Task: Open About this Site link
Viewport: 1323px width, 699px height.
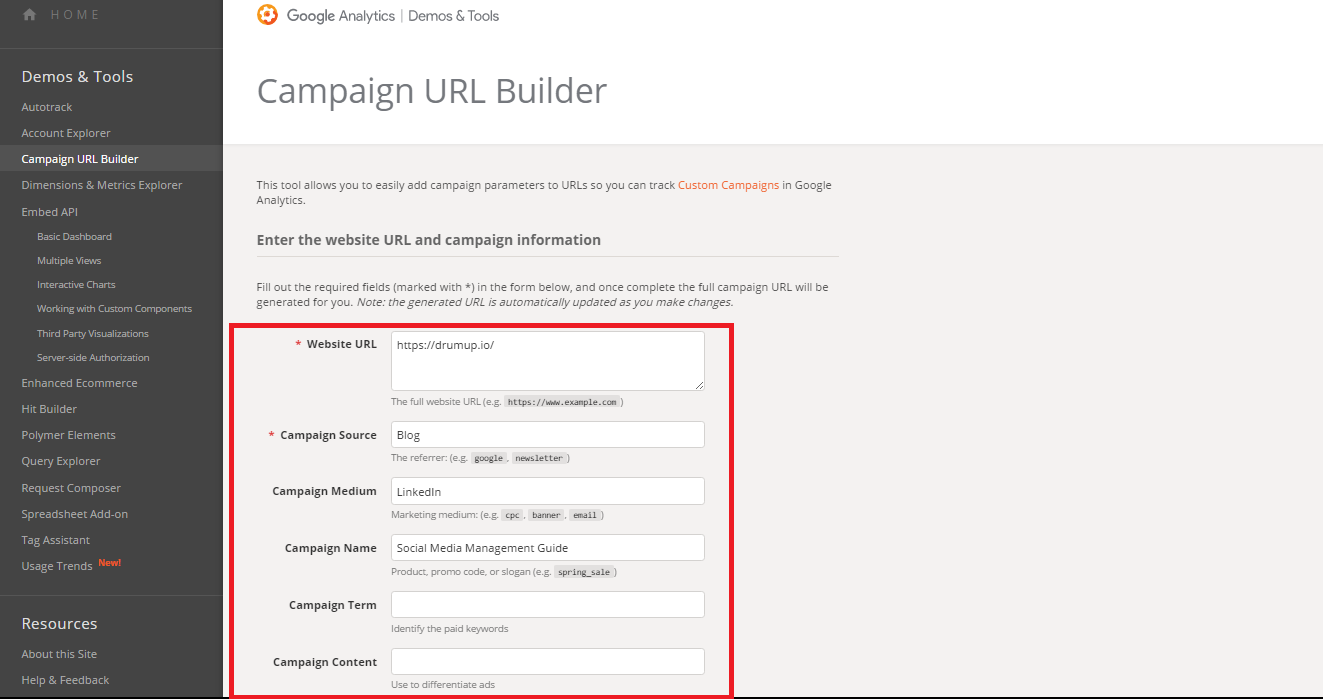Action: point(59,654)
